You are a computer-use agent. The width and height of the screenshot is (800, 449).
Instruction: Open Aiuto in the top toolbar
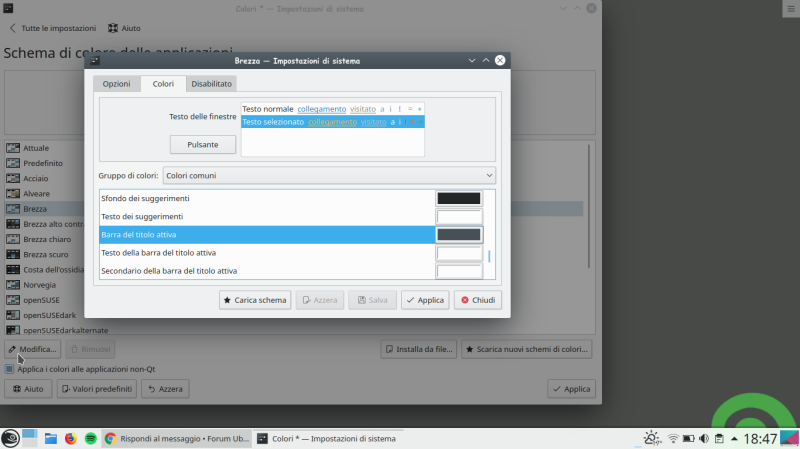(124, 28)
